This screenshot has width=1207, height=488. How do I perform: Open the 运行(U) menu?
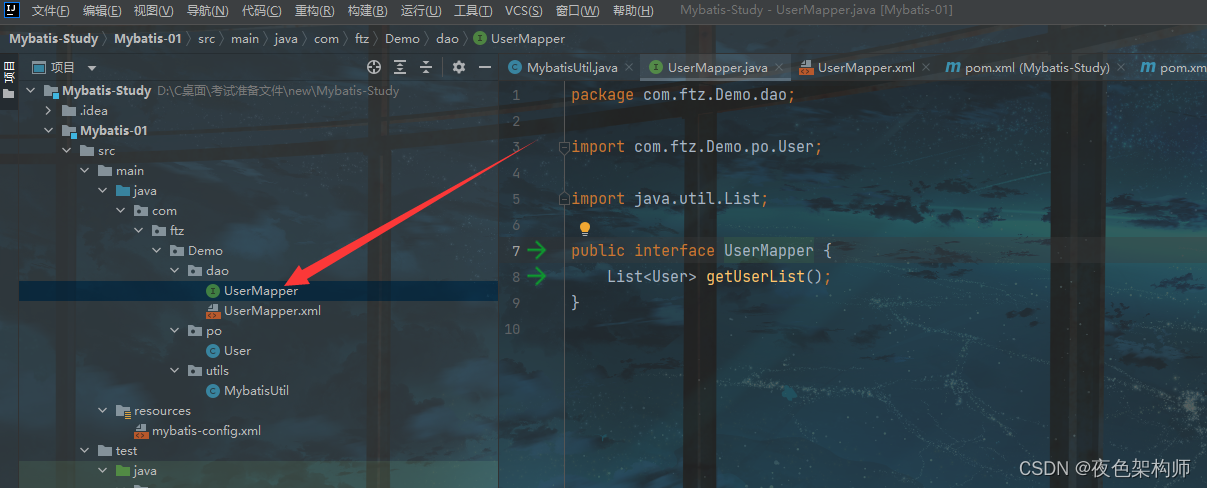tap(421, 11)
